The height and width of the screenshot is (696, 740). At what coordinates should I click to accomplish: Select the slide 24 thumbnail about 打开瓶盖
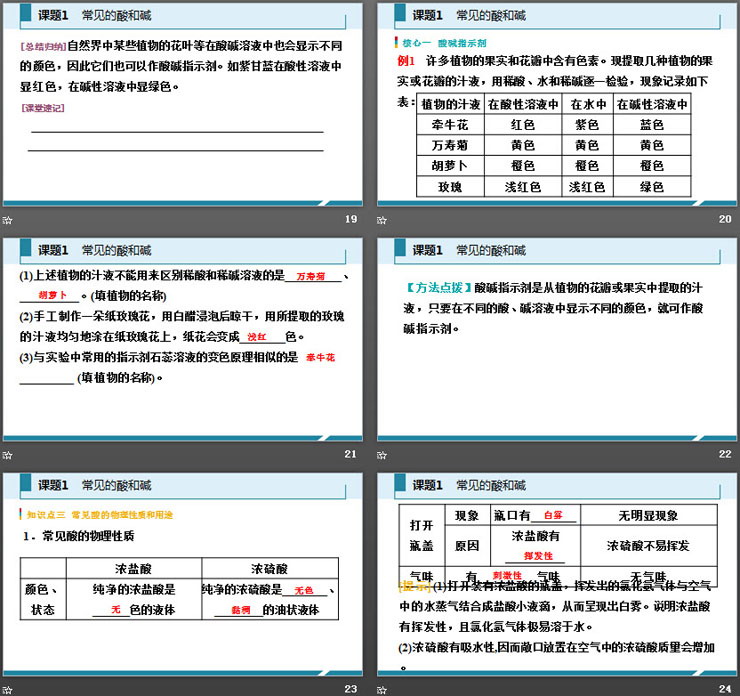click(557, 575)
